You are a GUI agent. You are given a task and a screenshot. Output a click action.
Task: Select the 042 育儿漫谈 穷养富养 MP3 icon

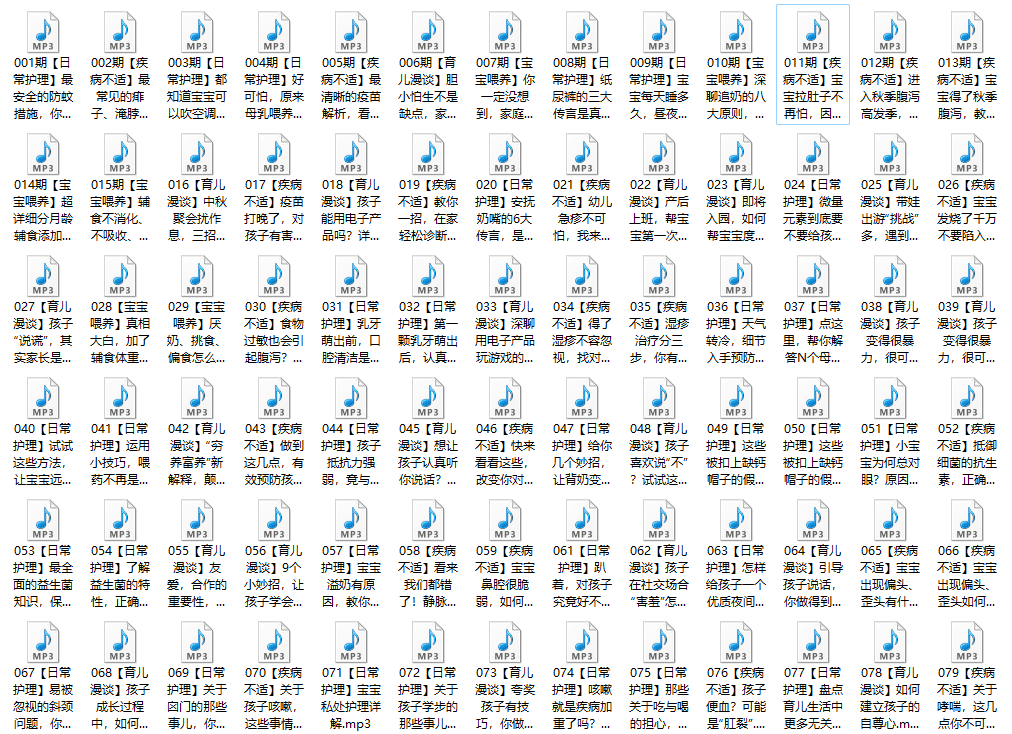click(197, 398)
